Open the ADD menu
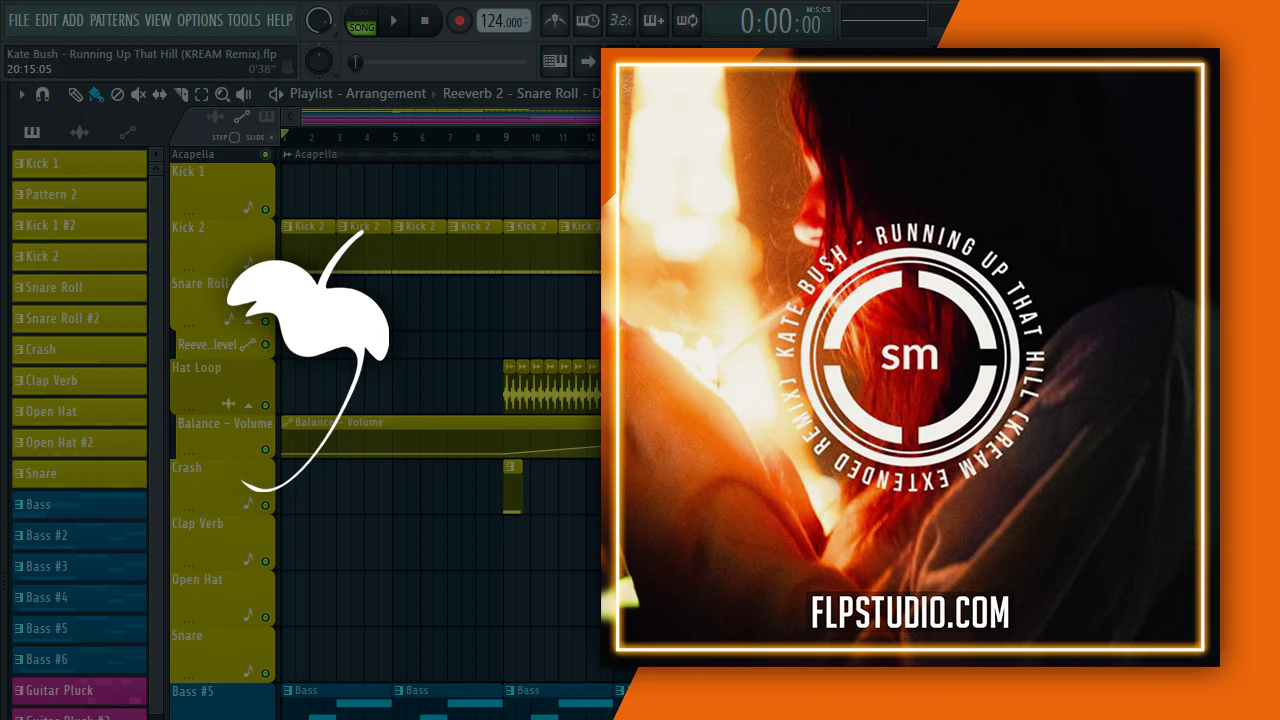The width and height of the screenshot is (1280, 720). (x=73, y=20)
